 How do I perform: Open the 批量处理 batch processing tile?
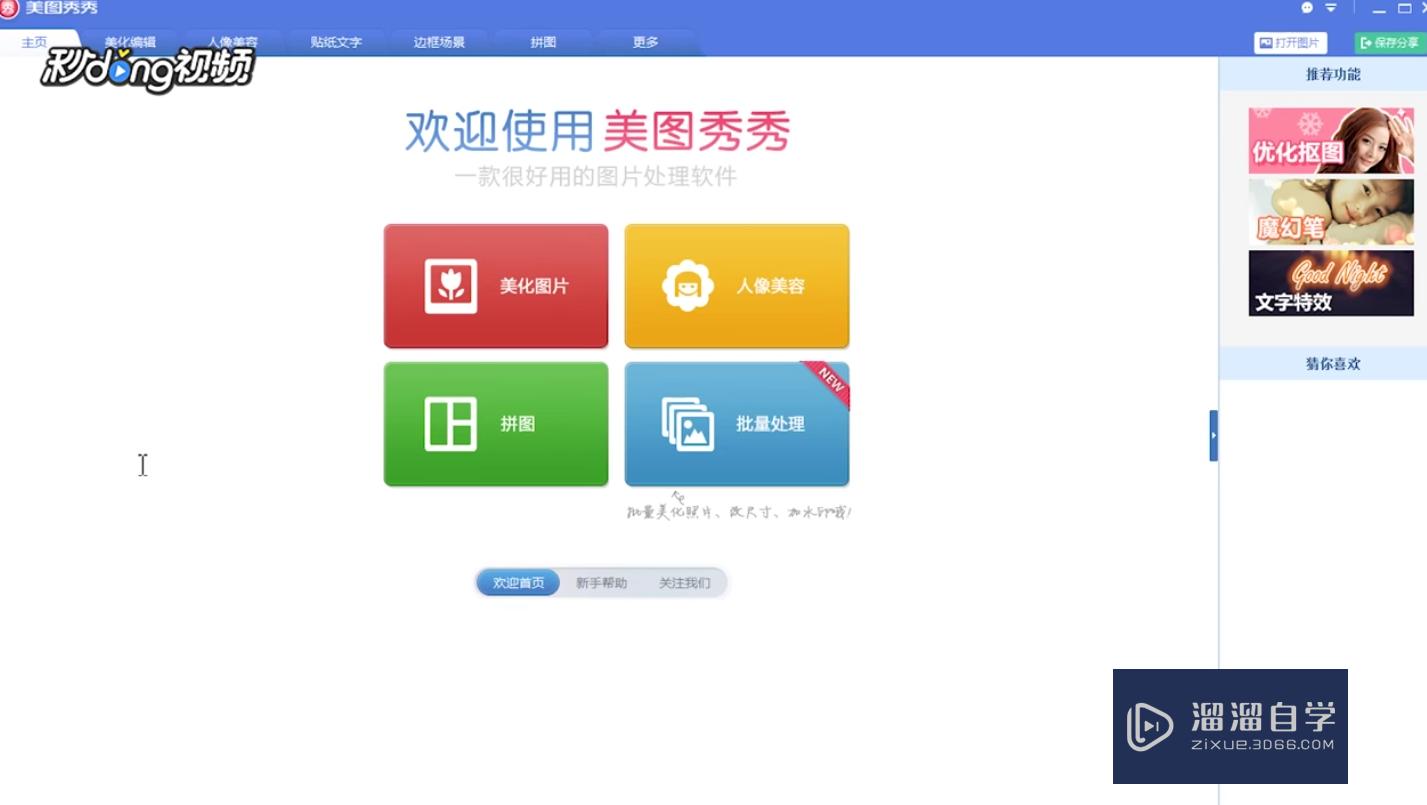coord(737,424)
